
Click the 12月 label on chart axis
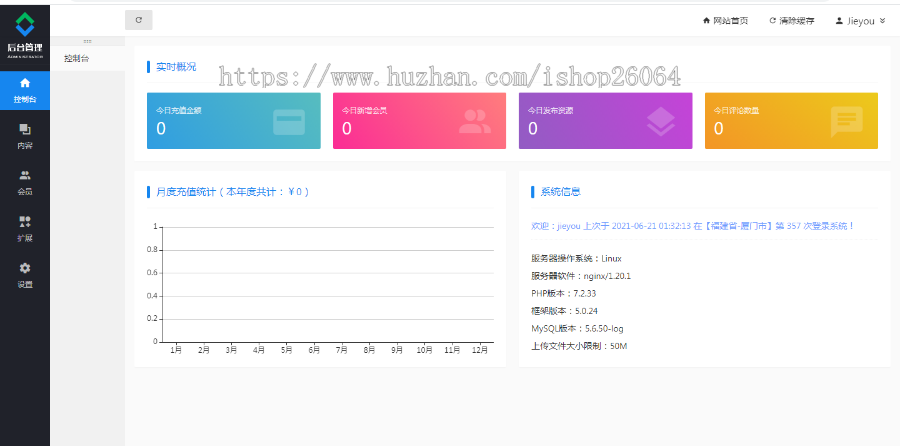pyautogui.click(x=480, y=350)
